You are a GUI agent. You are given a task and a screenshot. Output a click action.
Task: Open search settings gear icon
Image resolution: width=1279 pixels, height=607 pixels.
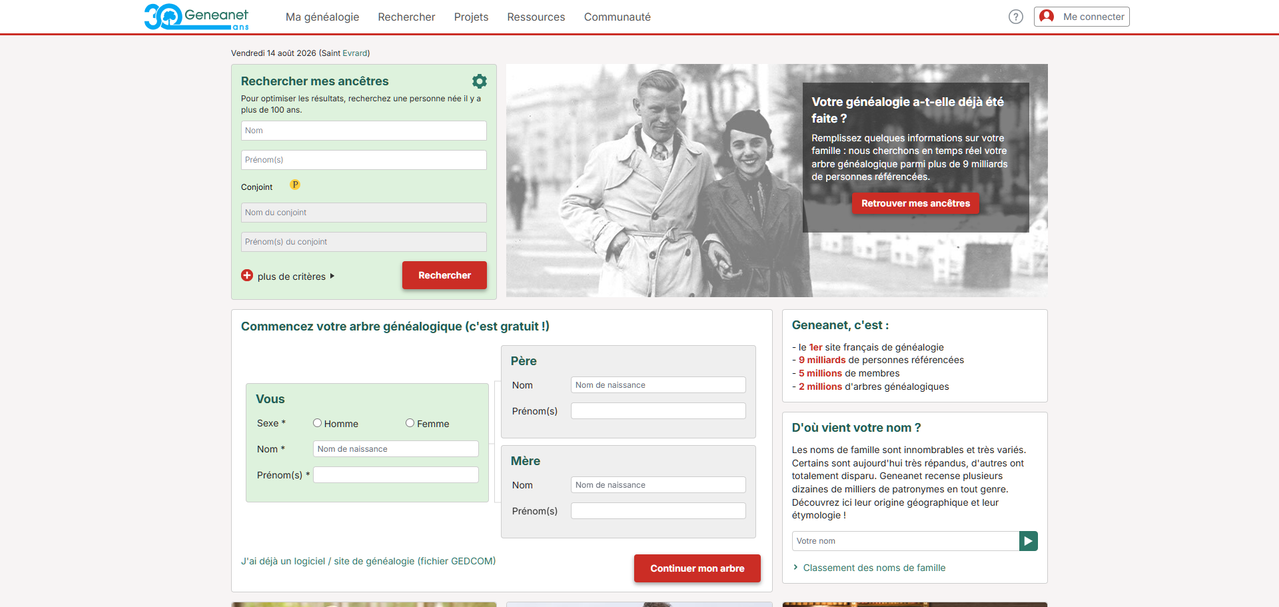click(479, 81)
